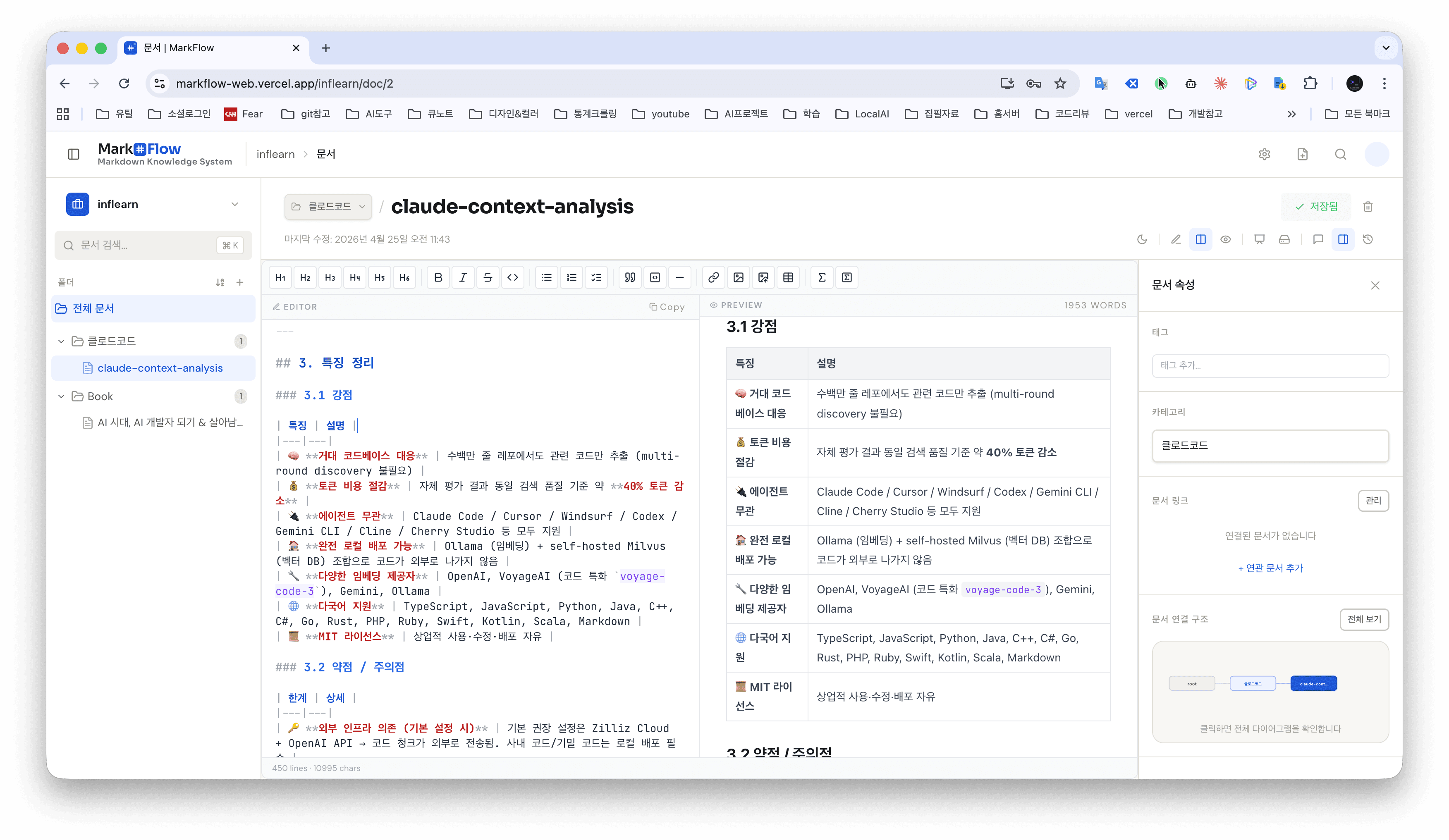Click the 태그 추가 input field
The width and height of the screenshot is (1449, 840).
pyautogui.click(x=1270, y=366)
